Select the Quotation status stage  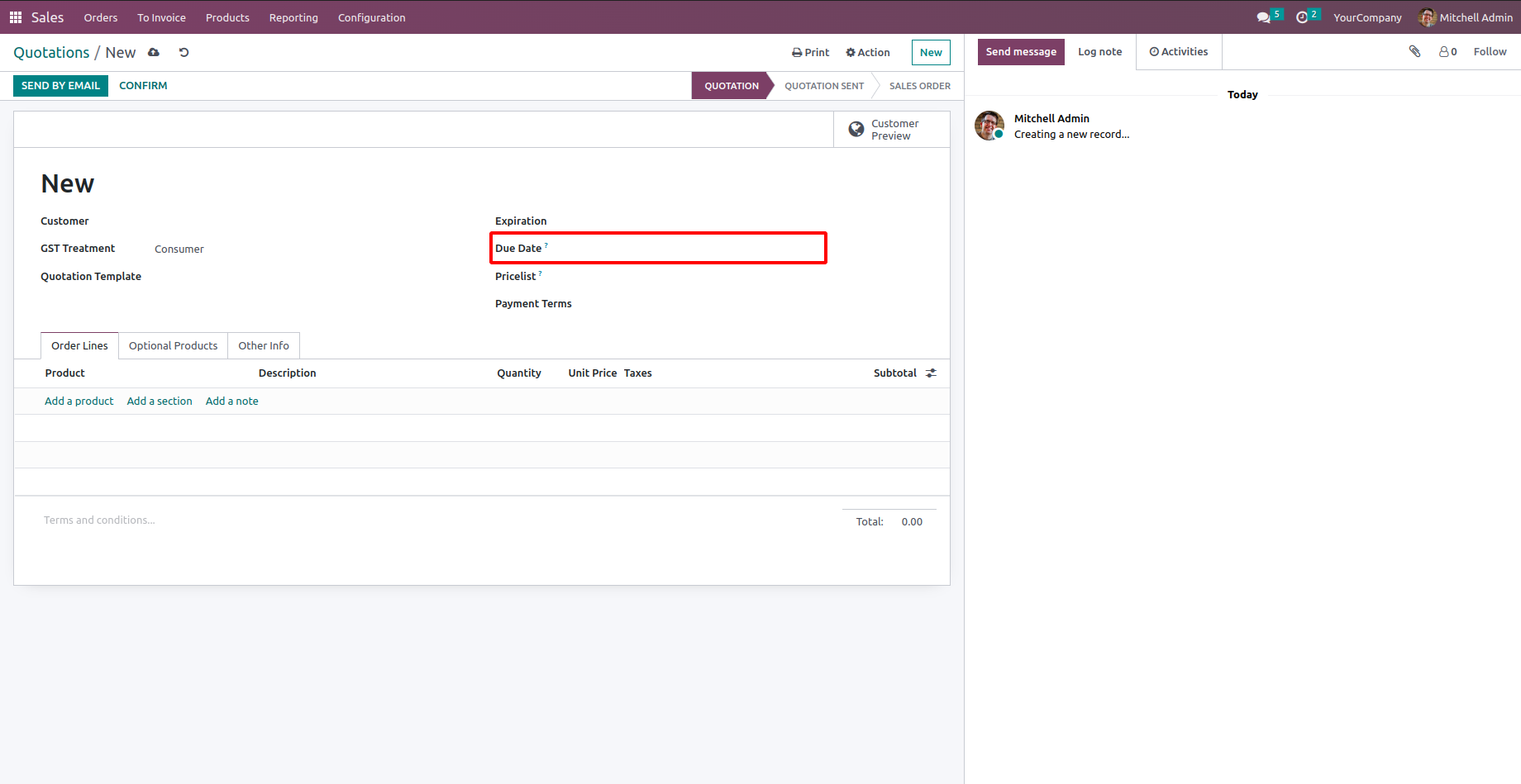coord(732,86)
